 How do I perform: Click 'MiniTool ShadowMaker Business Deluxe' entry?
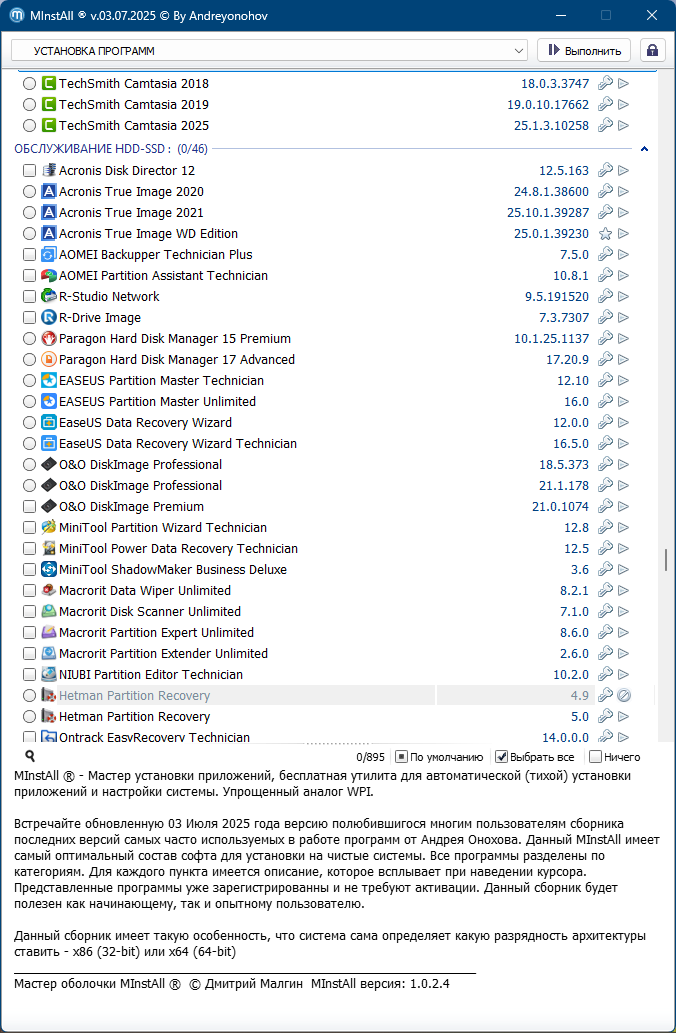pos(173,570)
